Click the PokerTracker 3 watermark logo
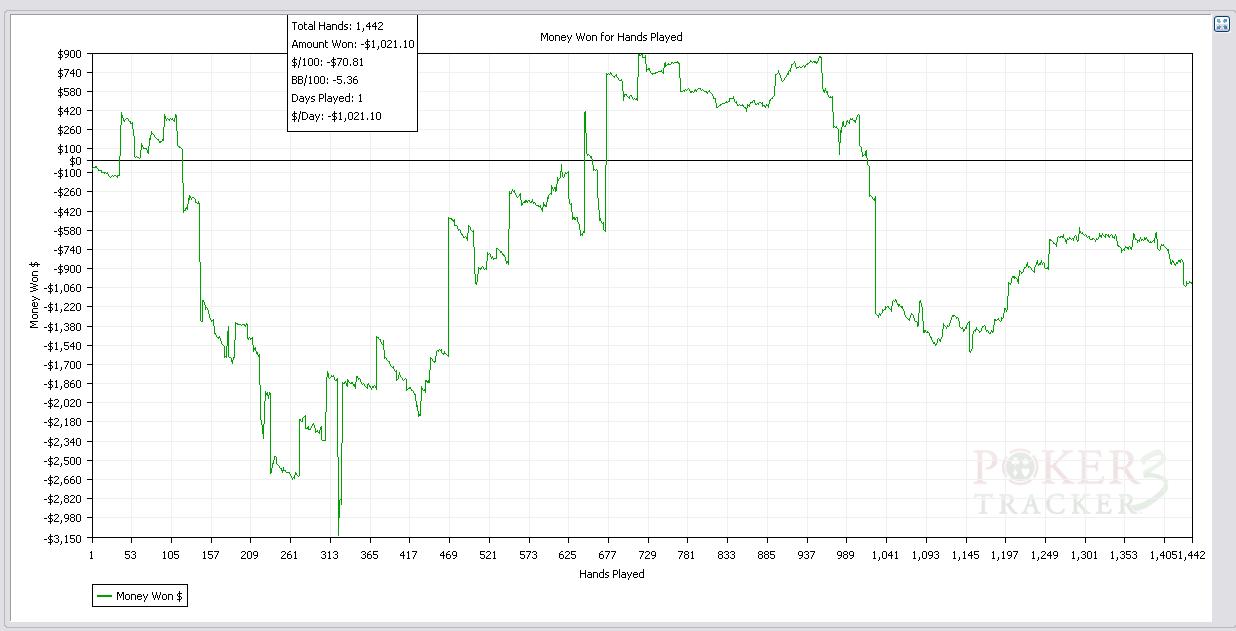 [x=1070, y=483]
